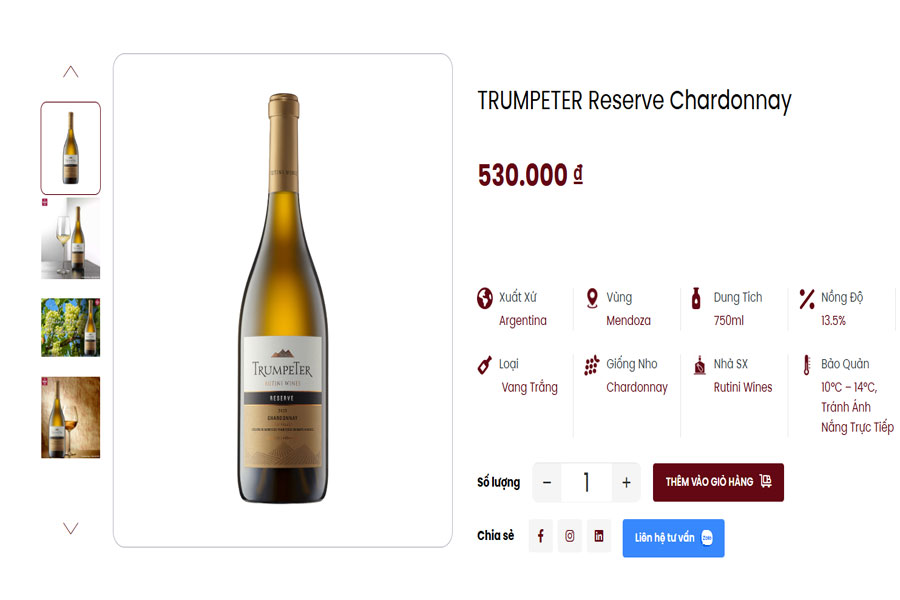Click the bottle icon next to Dung Tích

point(697,297)
